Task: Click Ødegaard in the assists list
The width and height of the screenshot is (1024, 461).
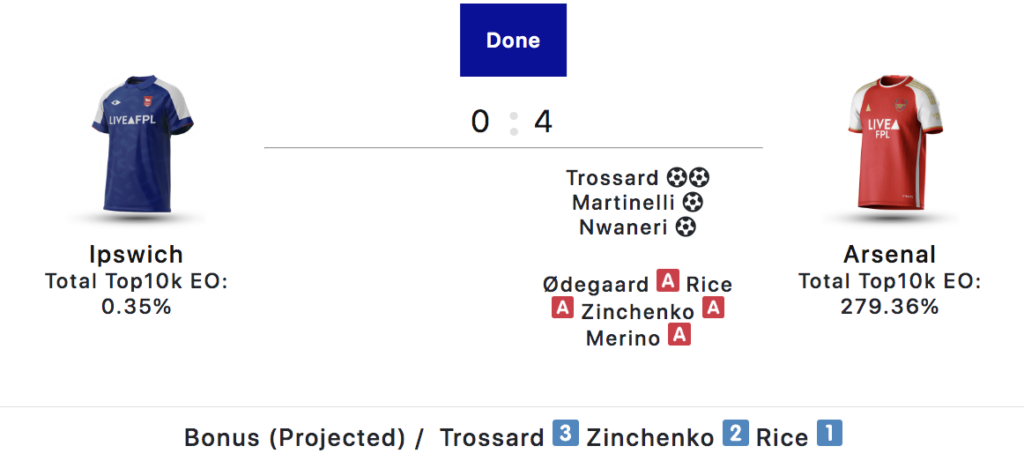Action: coord(595,284)
